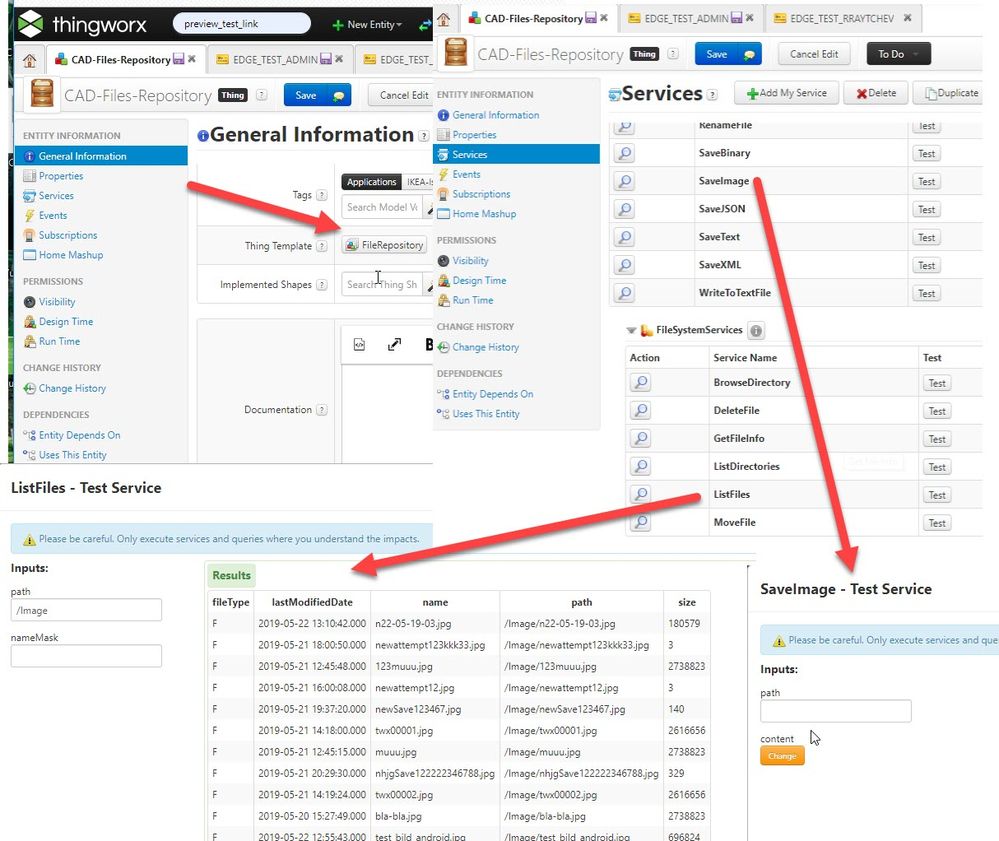Open magnifier icon for GetFileInfo service
999x841 pixels.
(x=640, y=438)
